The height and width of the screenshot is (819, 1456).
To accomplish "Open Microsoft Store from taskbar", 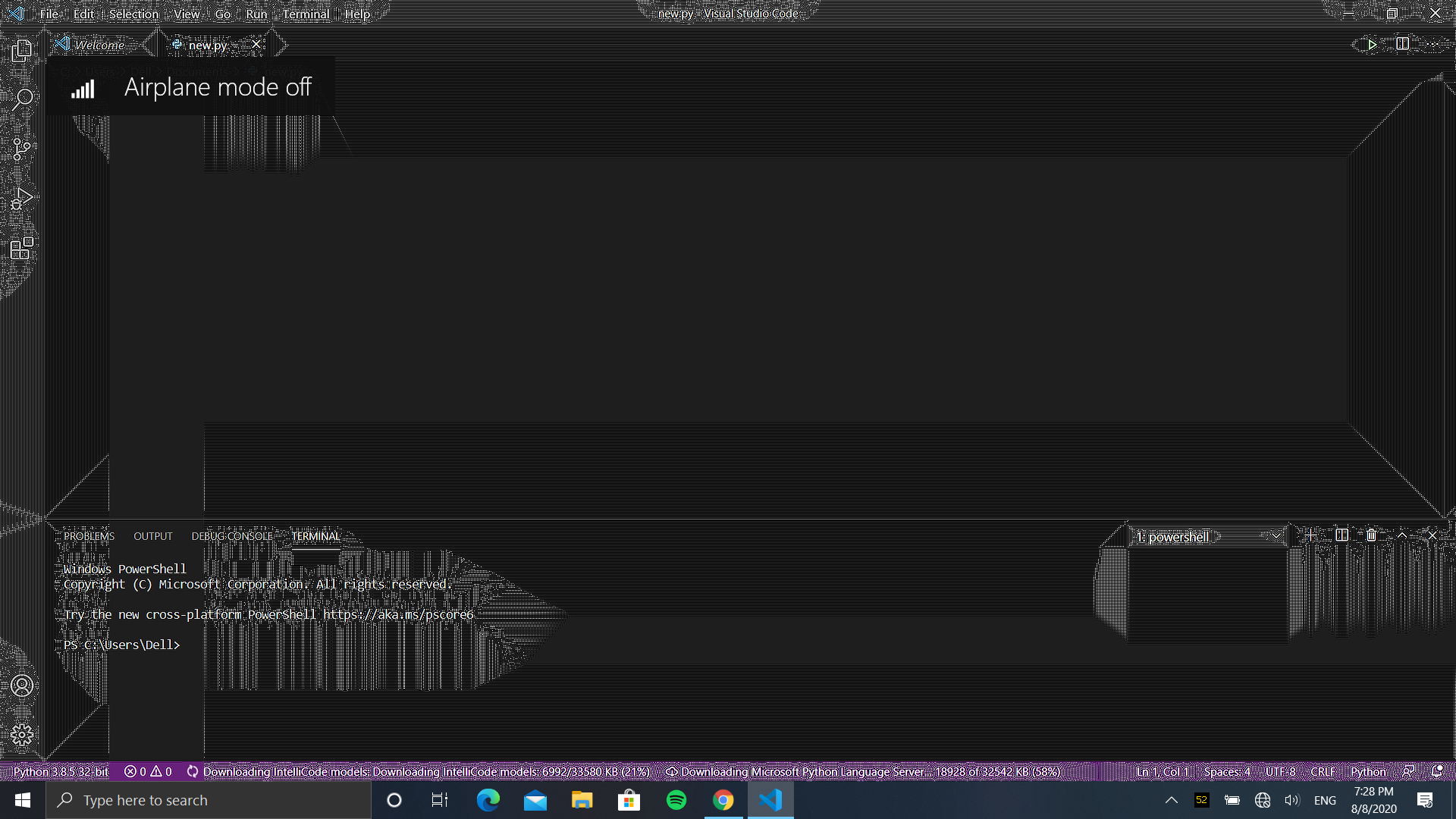I will [629, 800].
